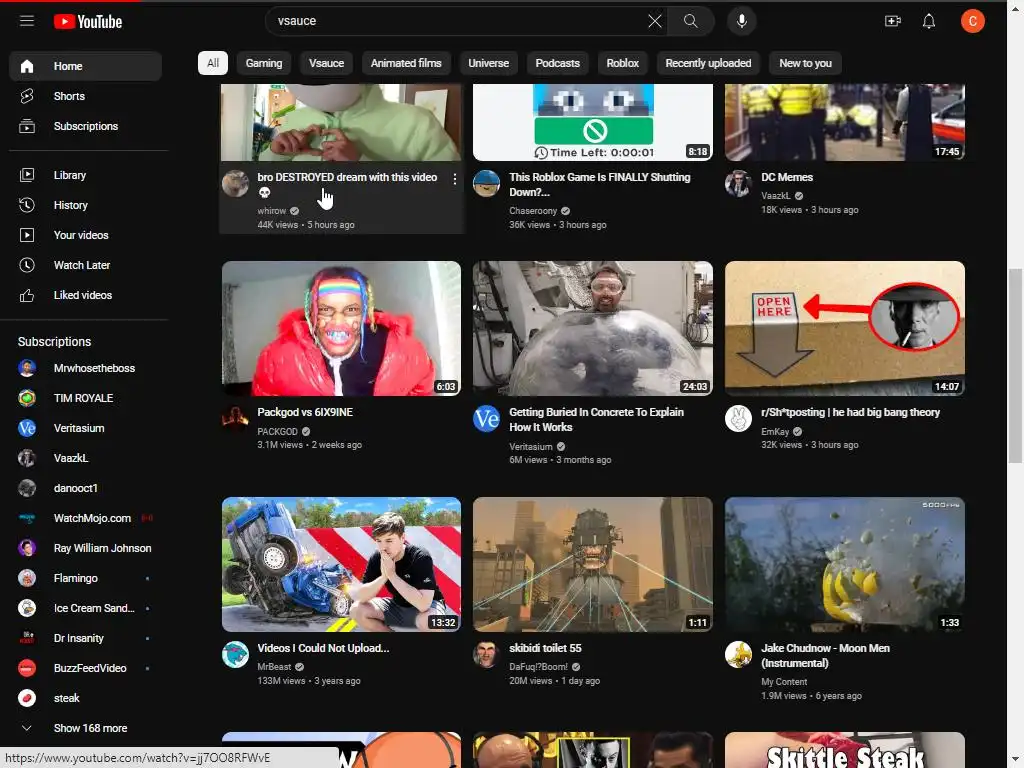1024x768 pixels.
Task: Select the New to you chip
Action: (x=805, y=63)
